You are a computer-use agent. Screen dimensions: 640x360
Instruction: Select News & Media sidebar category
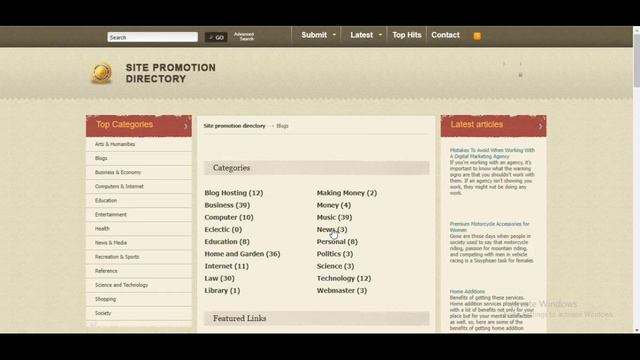point(111,242)
